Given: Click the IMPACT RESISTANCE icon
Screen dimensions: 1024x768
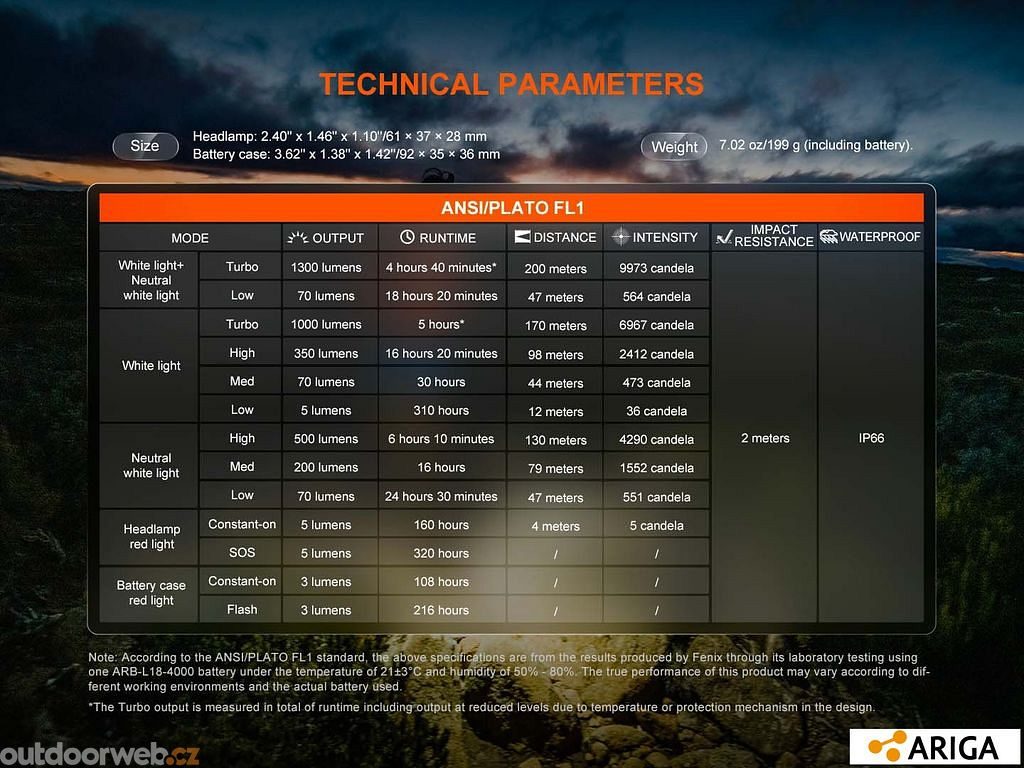Looking at the screenshot, I should (726, 237).
